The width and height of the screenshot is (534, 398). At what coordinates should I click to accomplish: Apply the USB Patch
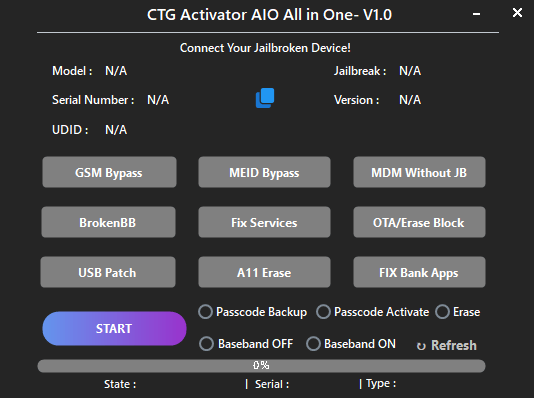point(108,272)
